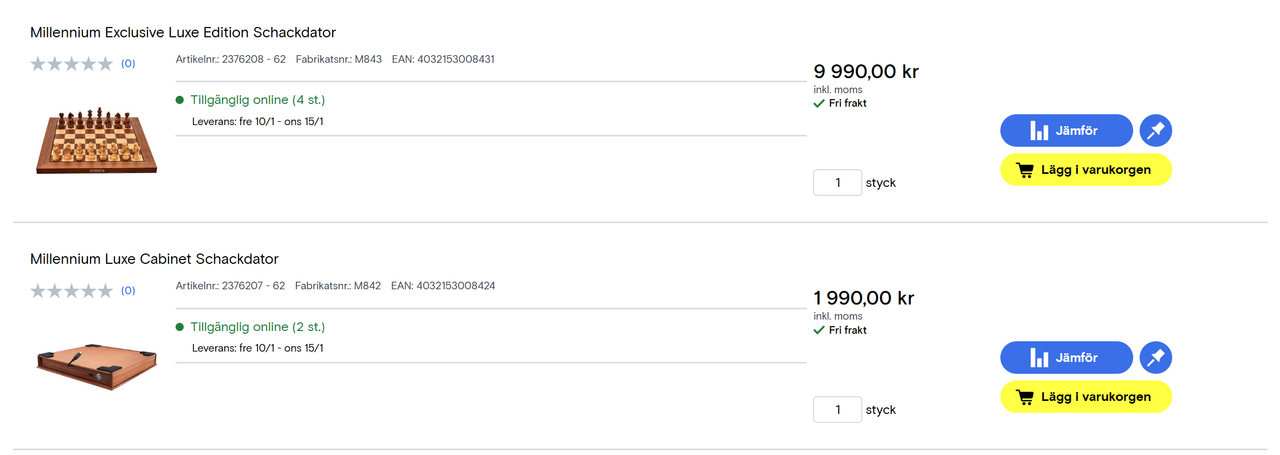The width and height of the screenshot is (1280, 455).
Task: Open review count (0) for Luxe Cabinet
Action: pos(128,291)
